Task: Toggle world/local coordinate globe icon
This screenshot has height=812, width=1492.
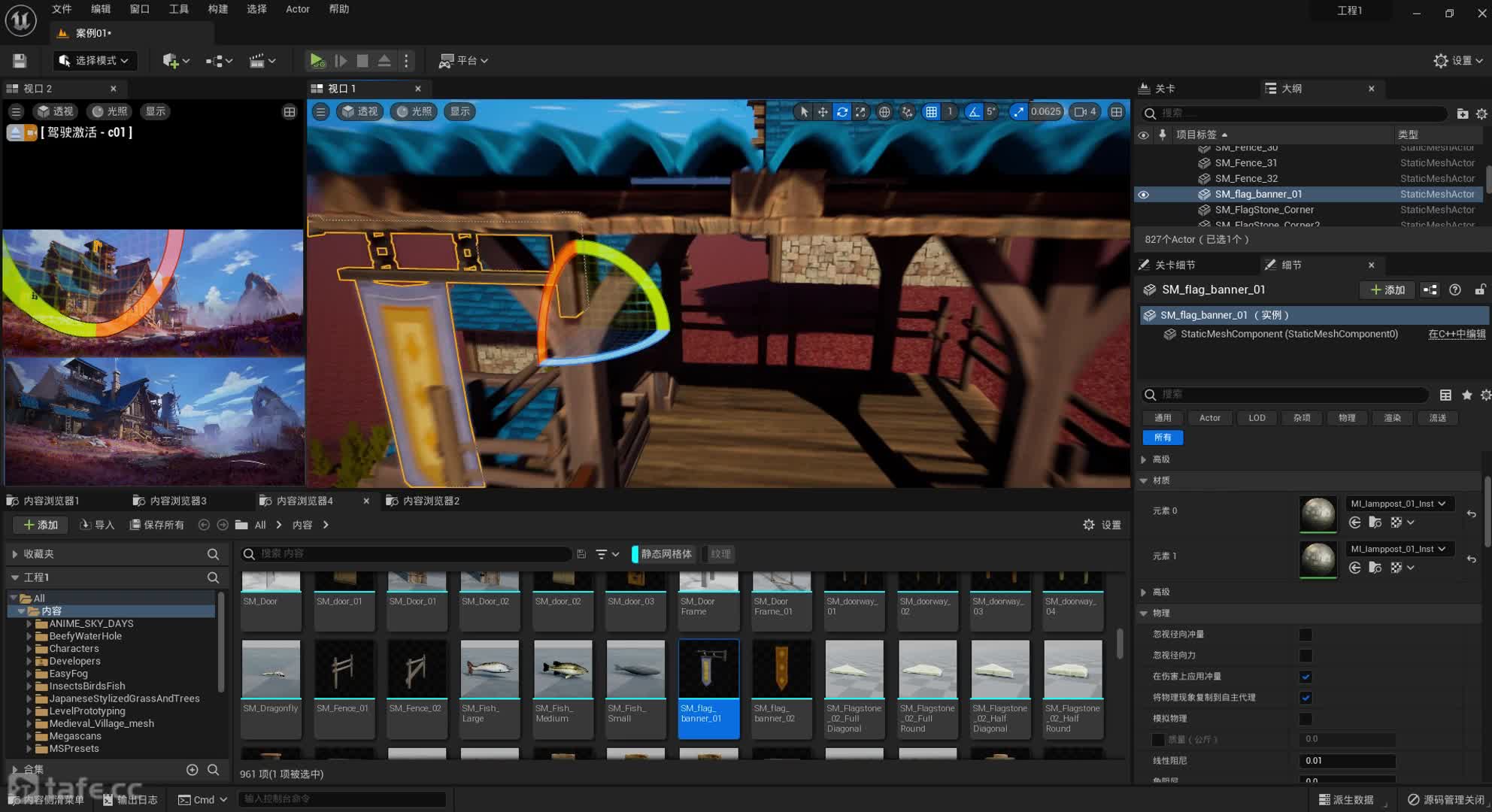Action: click(x=884, y=111)
